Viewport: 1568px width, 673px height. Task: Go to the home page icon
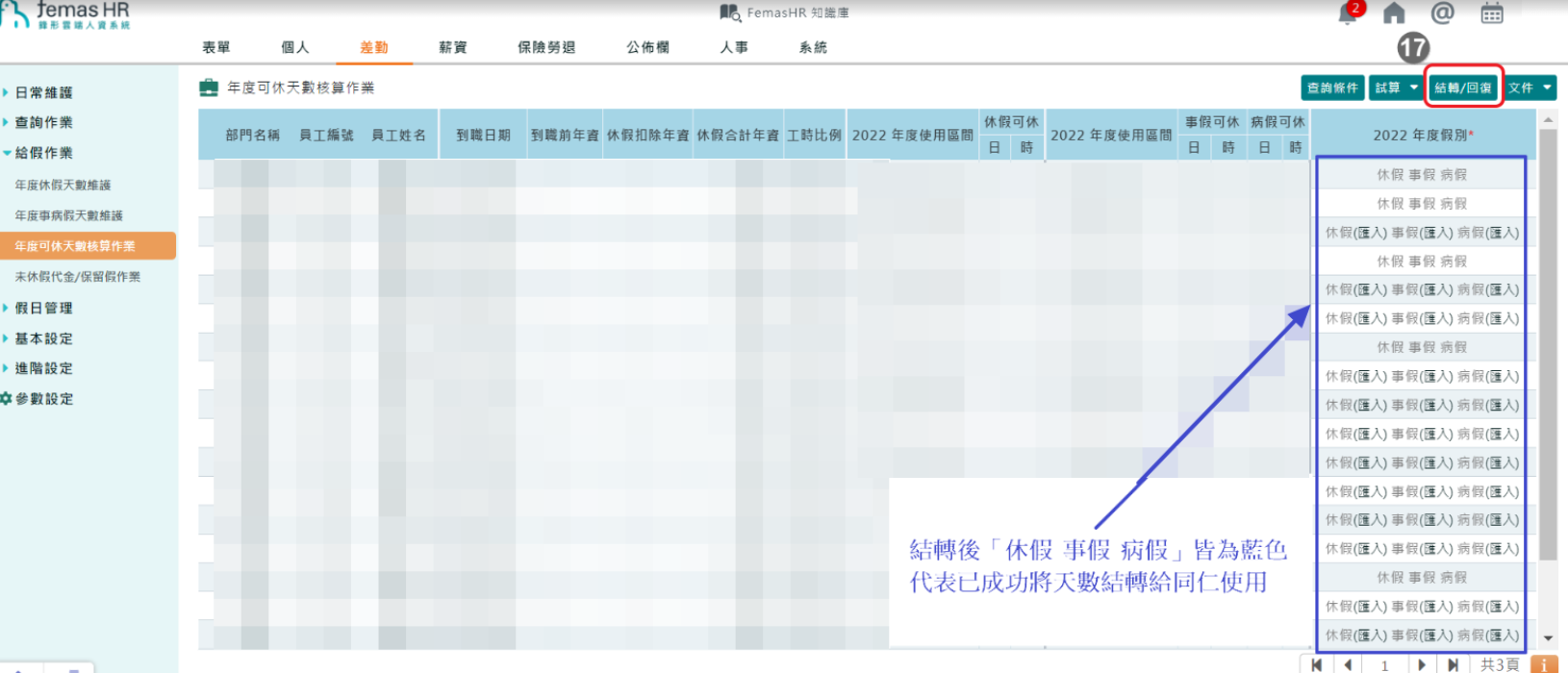[x=1394, y=13]
